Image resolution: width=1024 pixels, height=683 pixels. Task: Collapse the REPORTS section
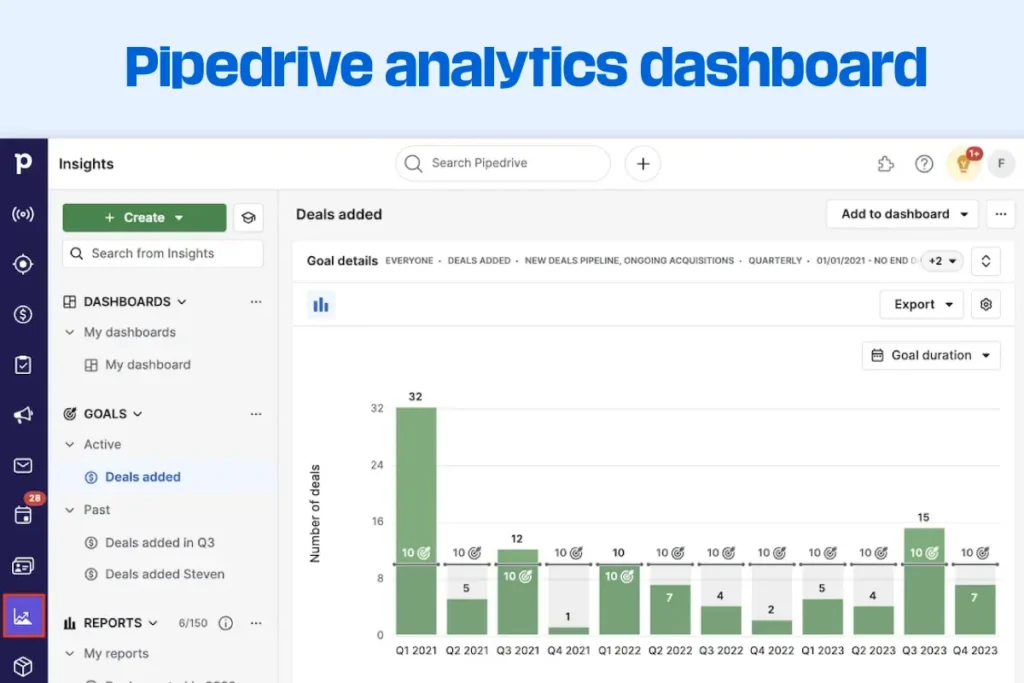pos(153,623)
